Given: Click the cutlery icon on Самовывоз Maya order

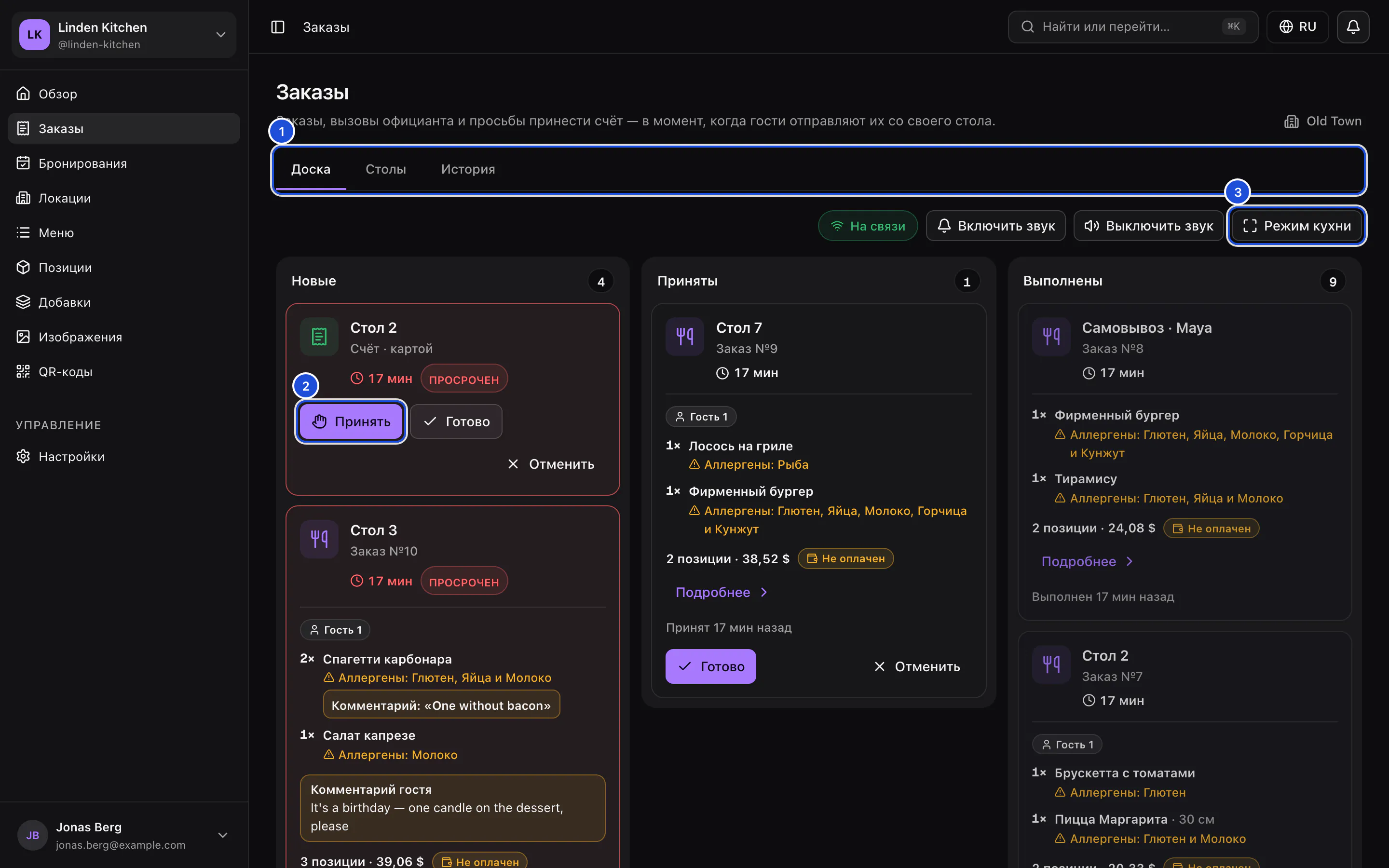Looking at the screenshot, I should click(x=1051, y=337).
